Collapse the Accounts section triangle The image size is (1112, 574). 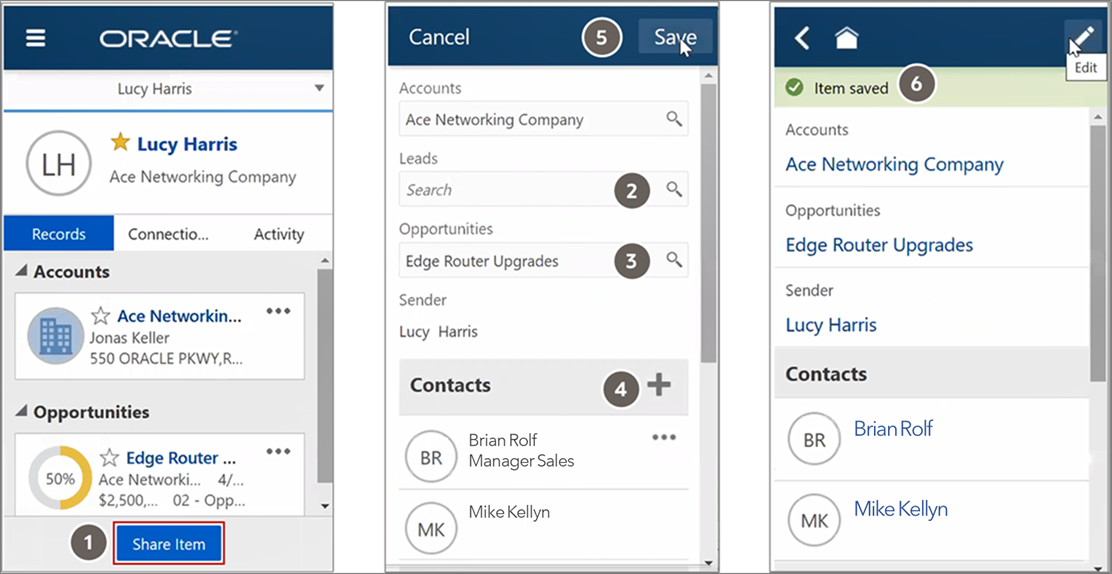(21, 270)
